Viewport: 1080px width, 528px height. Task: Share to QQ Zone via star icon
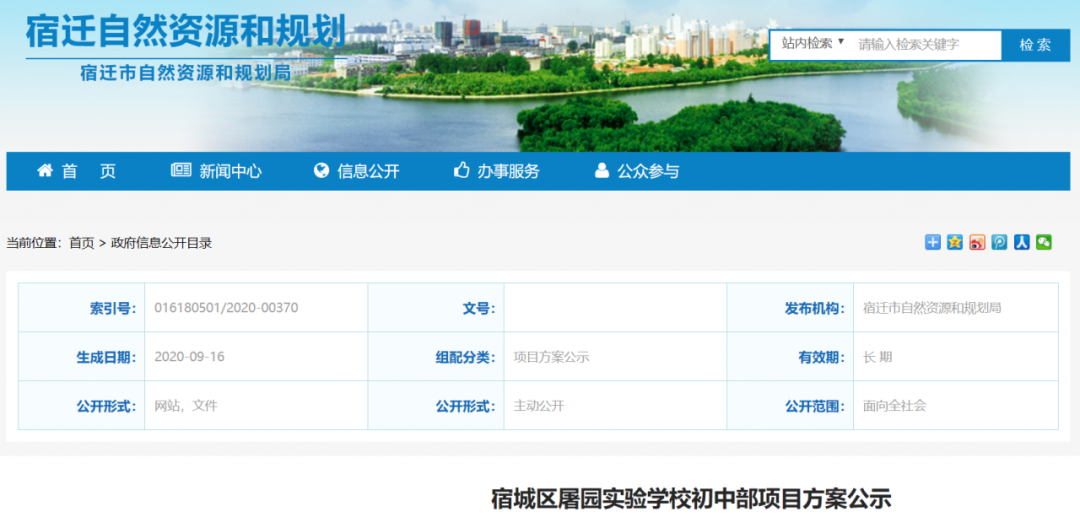pyautogui.click(x=955, y=242)
